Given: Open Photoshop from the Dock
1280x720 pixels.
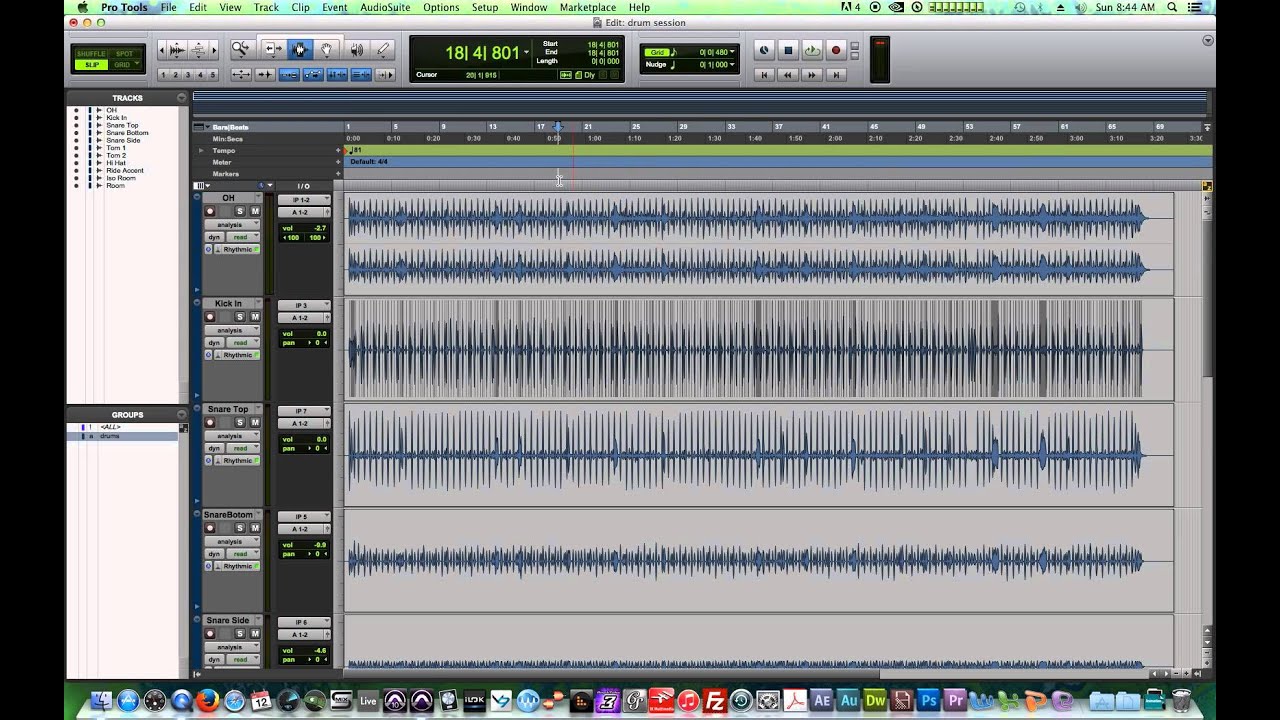Looking at the screenshot, I should click(929, 701).
